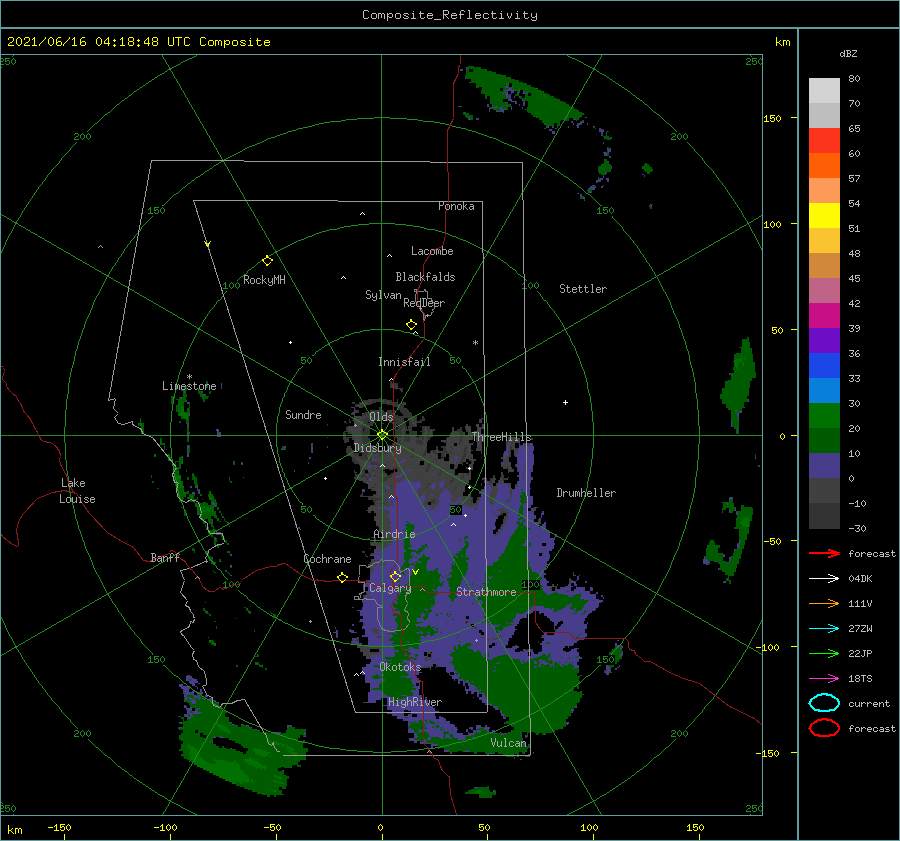The image size is (900, 841).
Task: Pick the light gray top swatch of dBZ scale
Action: pos(824,91)
